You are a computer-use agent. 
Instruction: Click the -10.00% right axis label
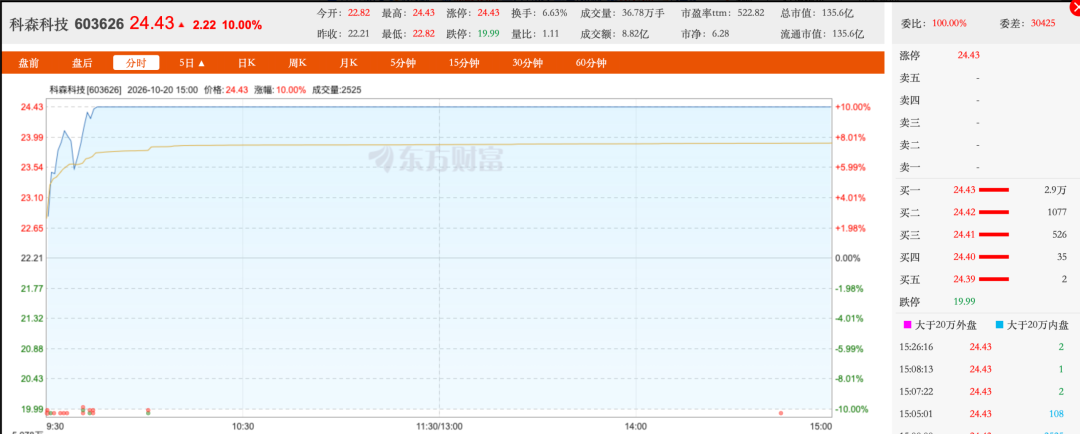point(853,409)
